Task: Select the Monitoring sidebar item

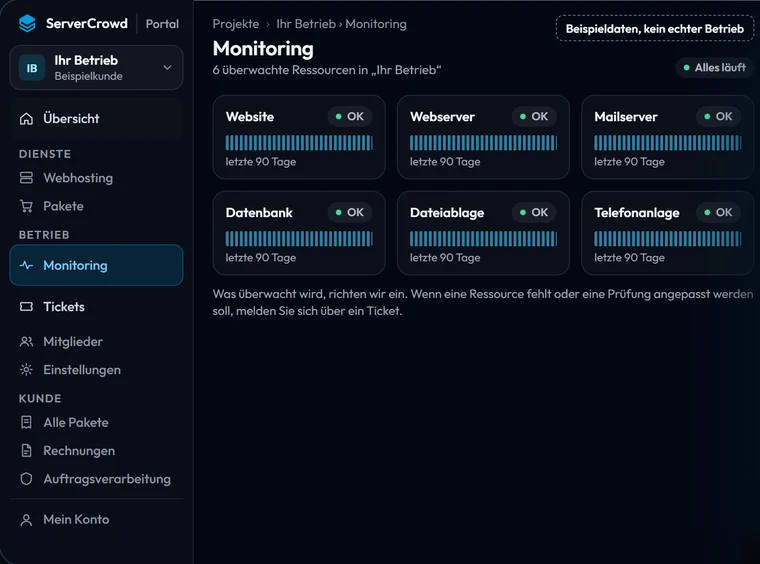Action: [96, 266]
